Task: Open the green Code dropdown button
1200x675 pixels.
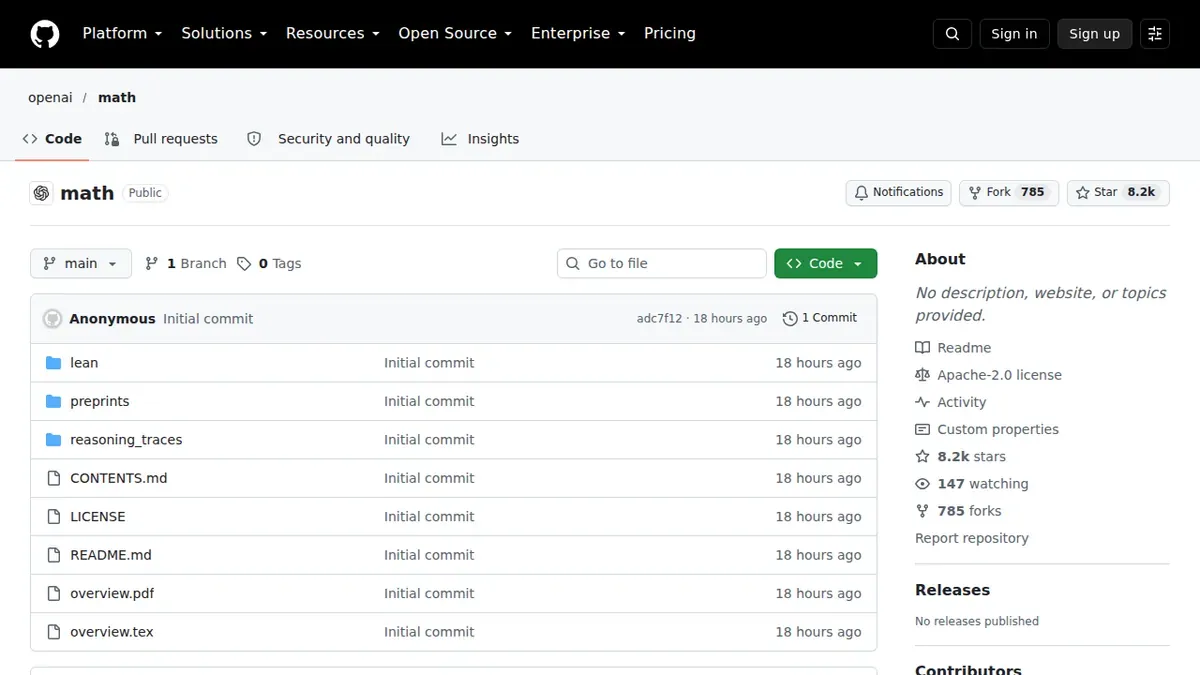Action: pos(826,264)
